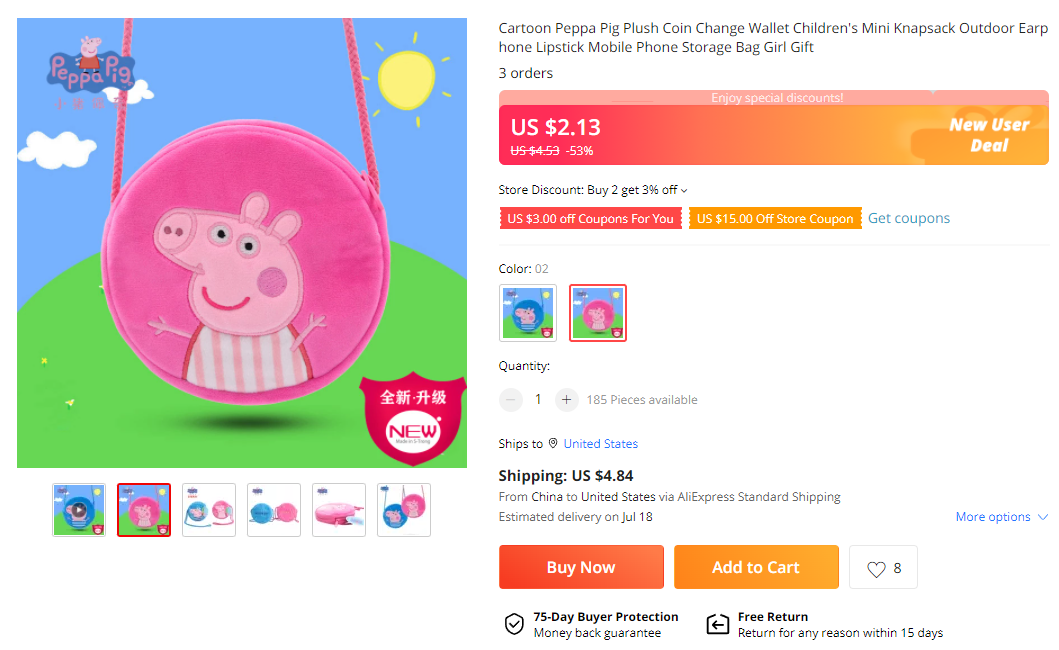Expand More options for shipping
The image size is (1059, 650).
pyautogui.click(x=1001, y=517)
